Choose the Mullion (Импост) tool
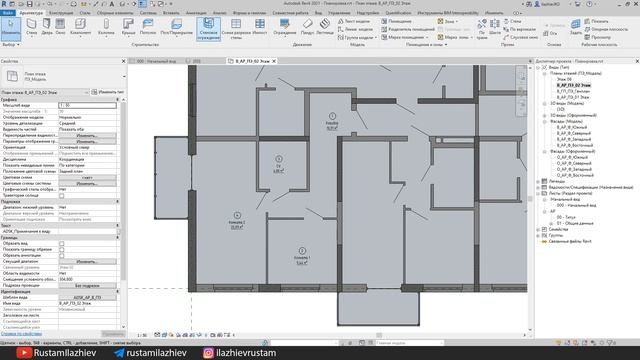Image resolution: width=640 pixels, height=360 pixels. [260, 27]
